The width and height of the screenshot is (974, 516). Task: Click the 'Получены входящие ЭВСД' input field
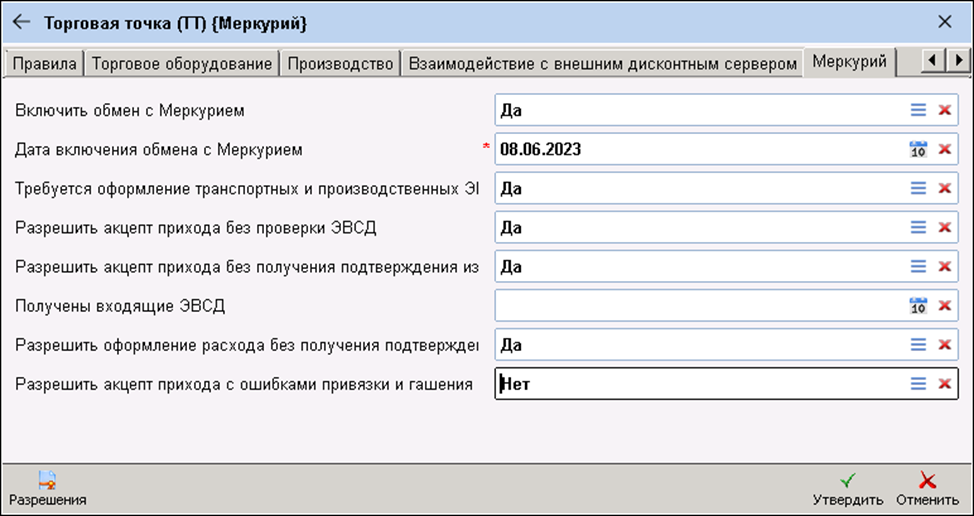click(698, 306)
